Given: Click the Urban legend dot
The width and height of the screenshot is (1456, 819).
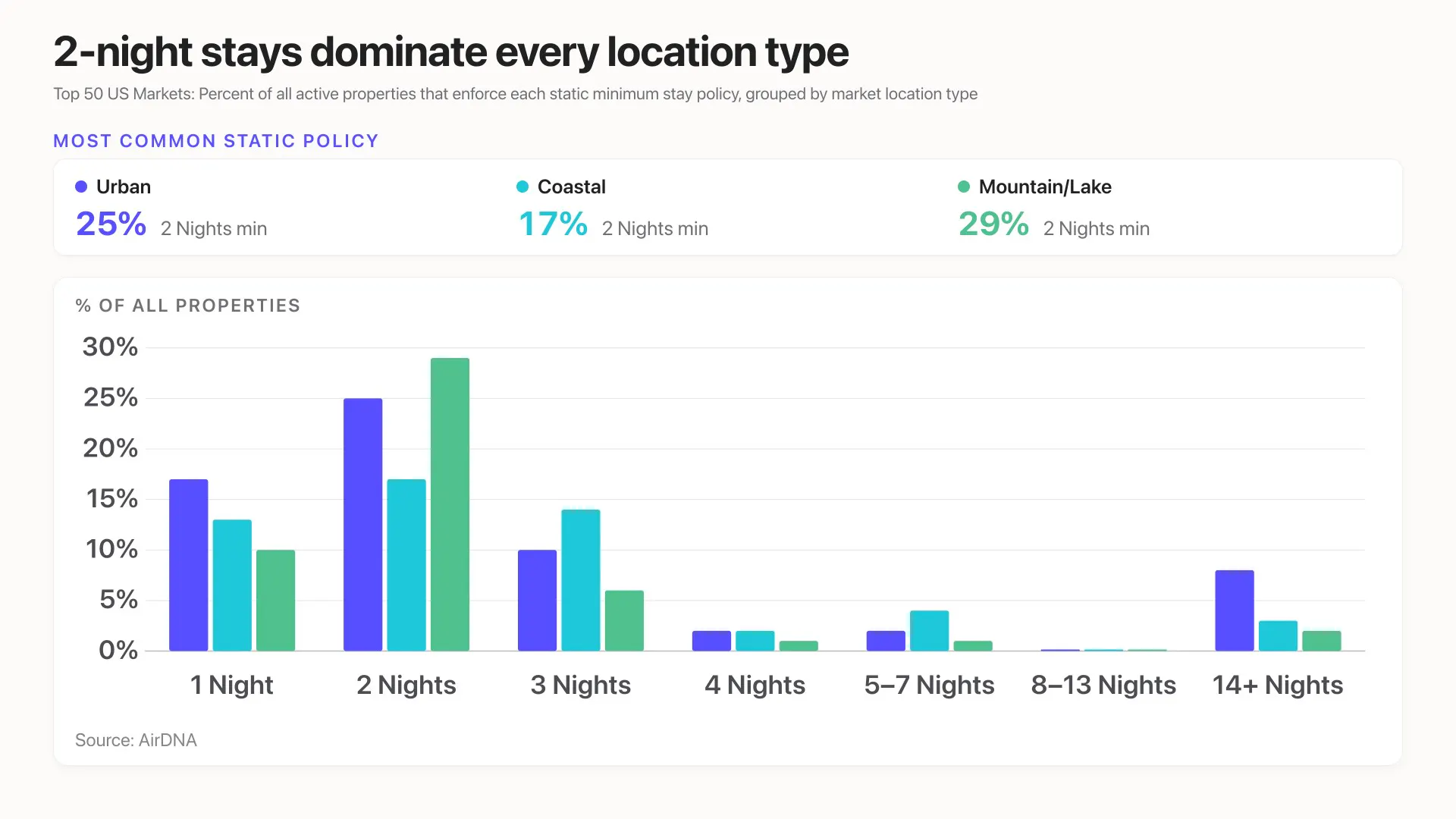Looking at the screenshot, I should pyautogui.click(x=81, y=187).
